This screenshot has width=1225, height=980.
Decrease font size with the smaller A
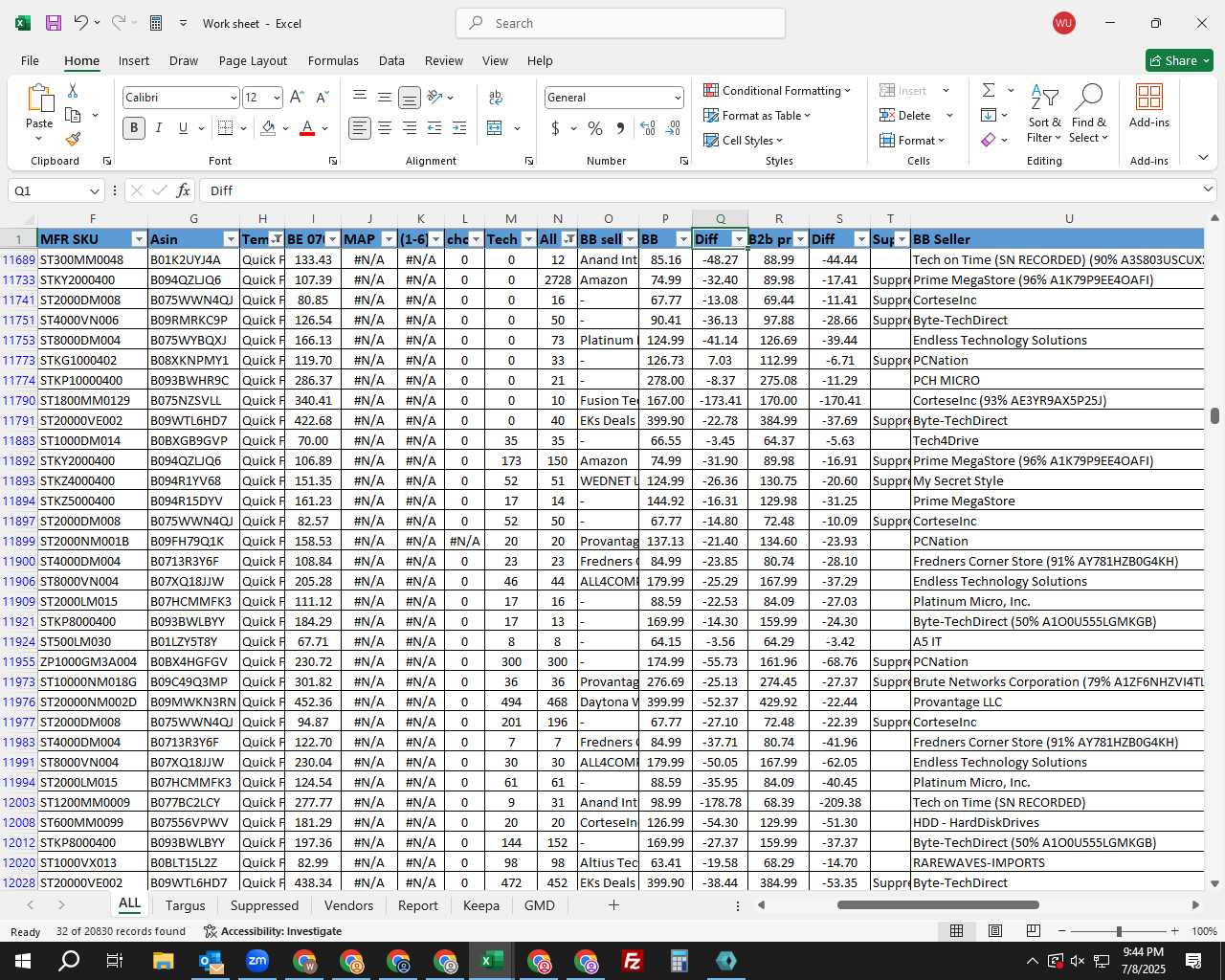tap(322, 98)
